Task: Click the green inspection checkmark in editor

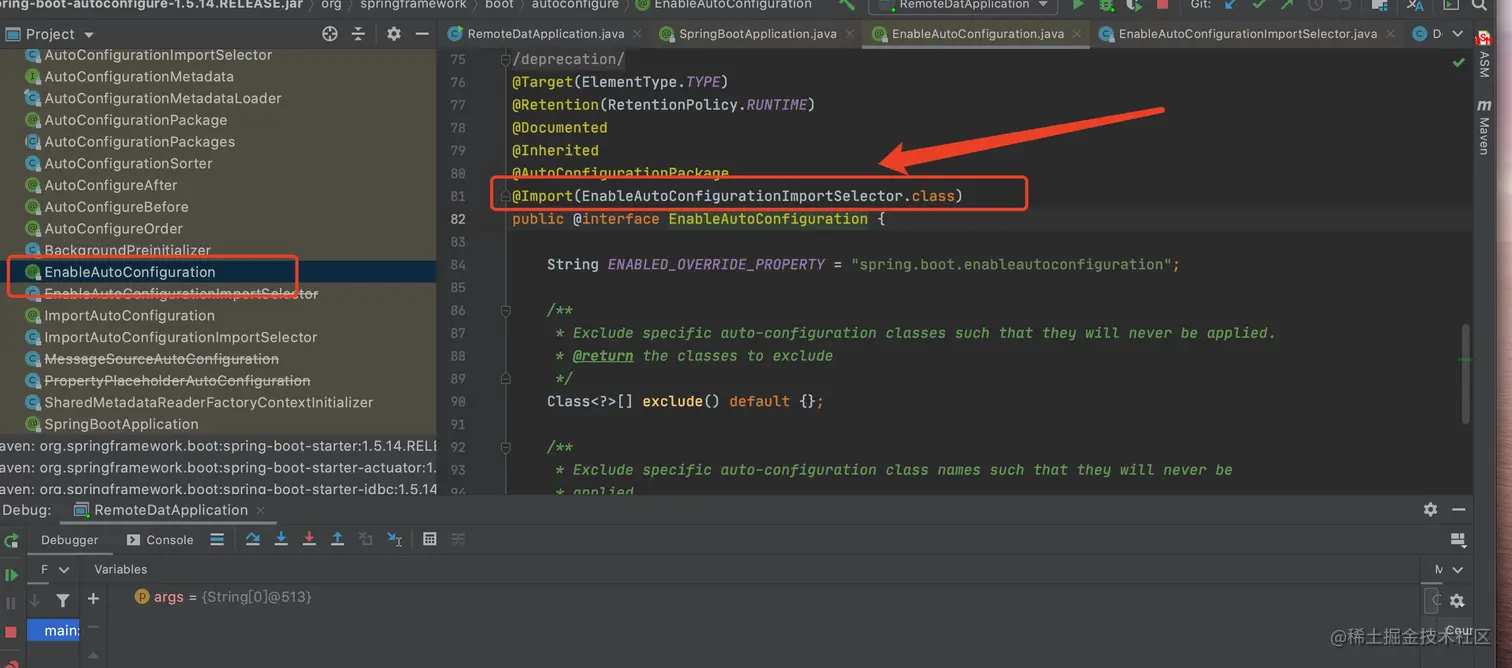Action: tap(1458, 62)
